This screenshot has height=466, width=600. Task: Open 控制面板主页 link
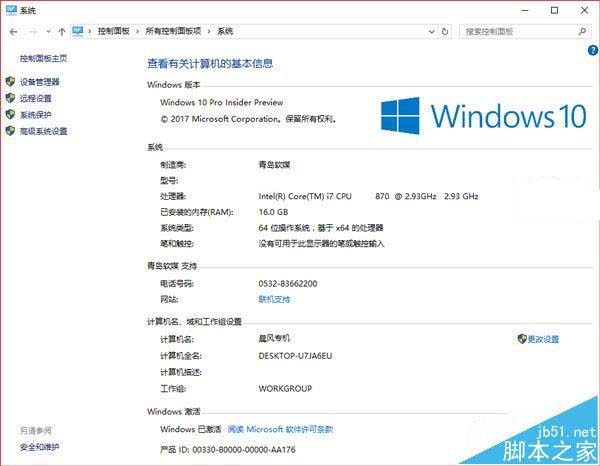tap(44, 58)
